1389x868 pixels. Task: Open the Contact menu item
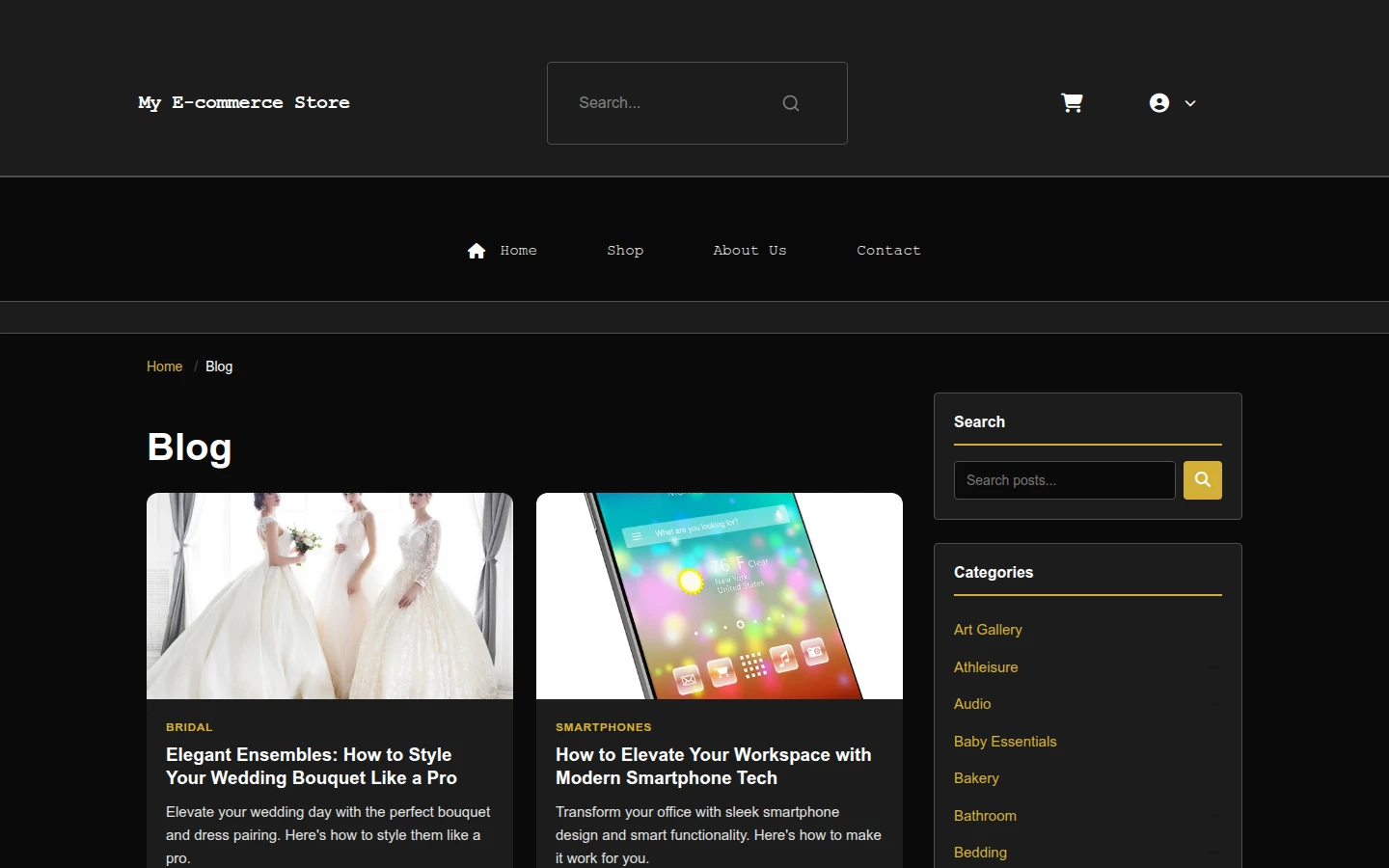(888, 251)
